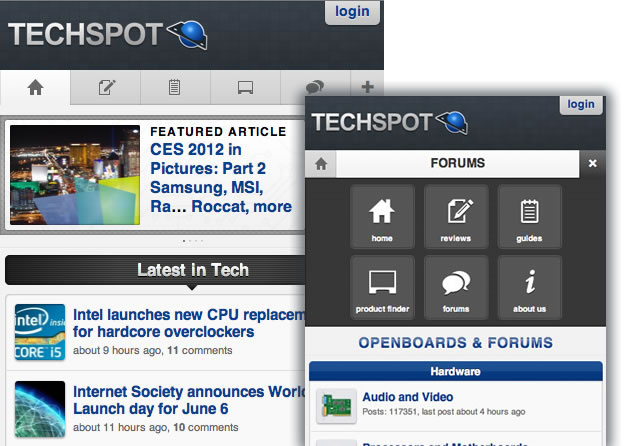Viewport: 630px width, 446px height.
Task: Open the Audio and Video forum
Action: (408, 397)
